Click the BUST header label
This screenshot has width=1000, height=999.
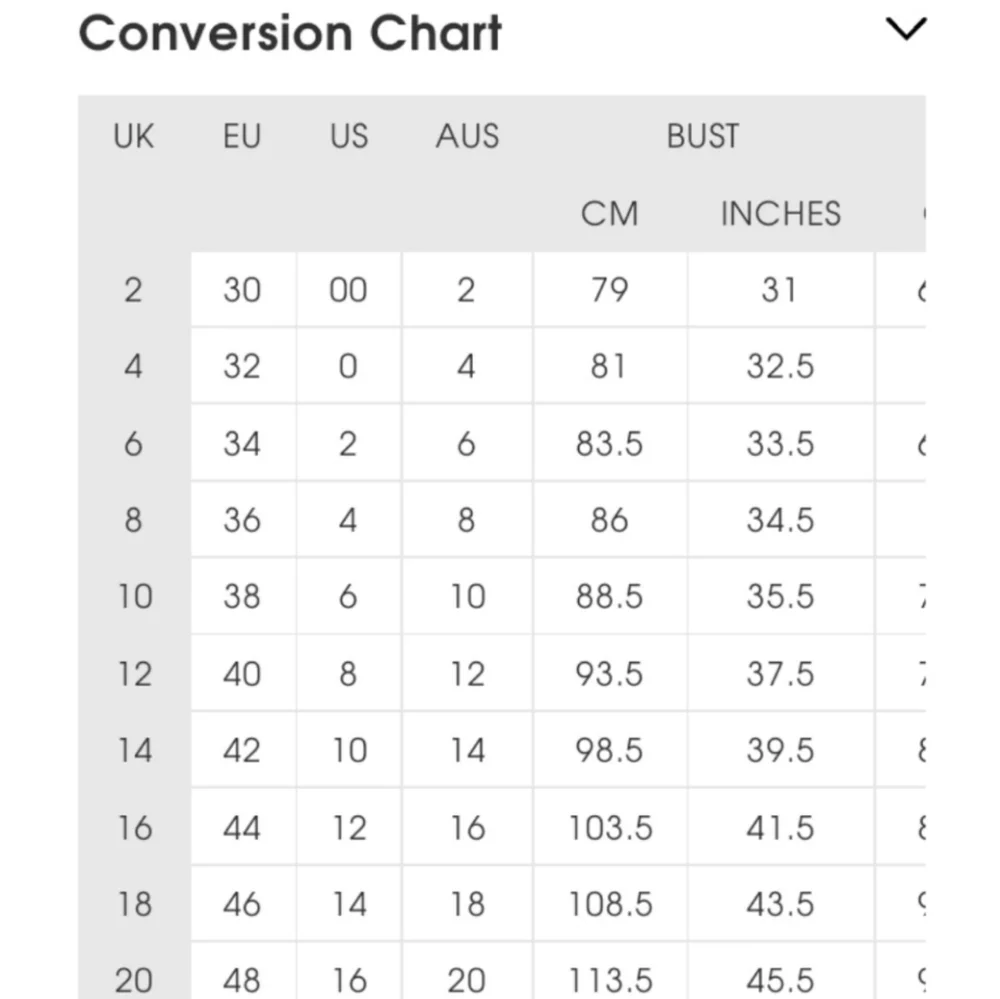pyautogui.click(x=703, y=136)
